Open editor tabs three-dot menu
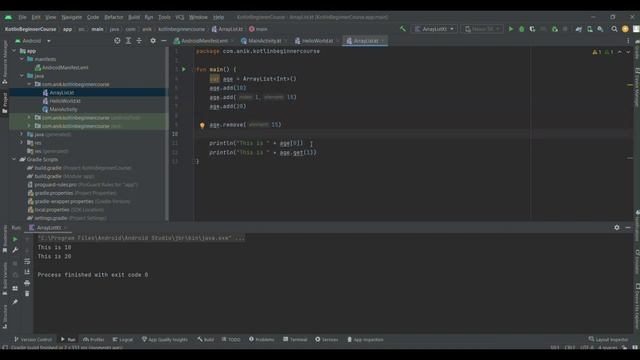640x360 pixels. pyautogui.click(x=628, y=41)
